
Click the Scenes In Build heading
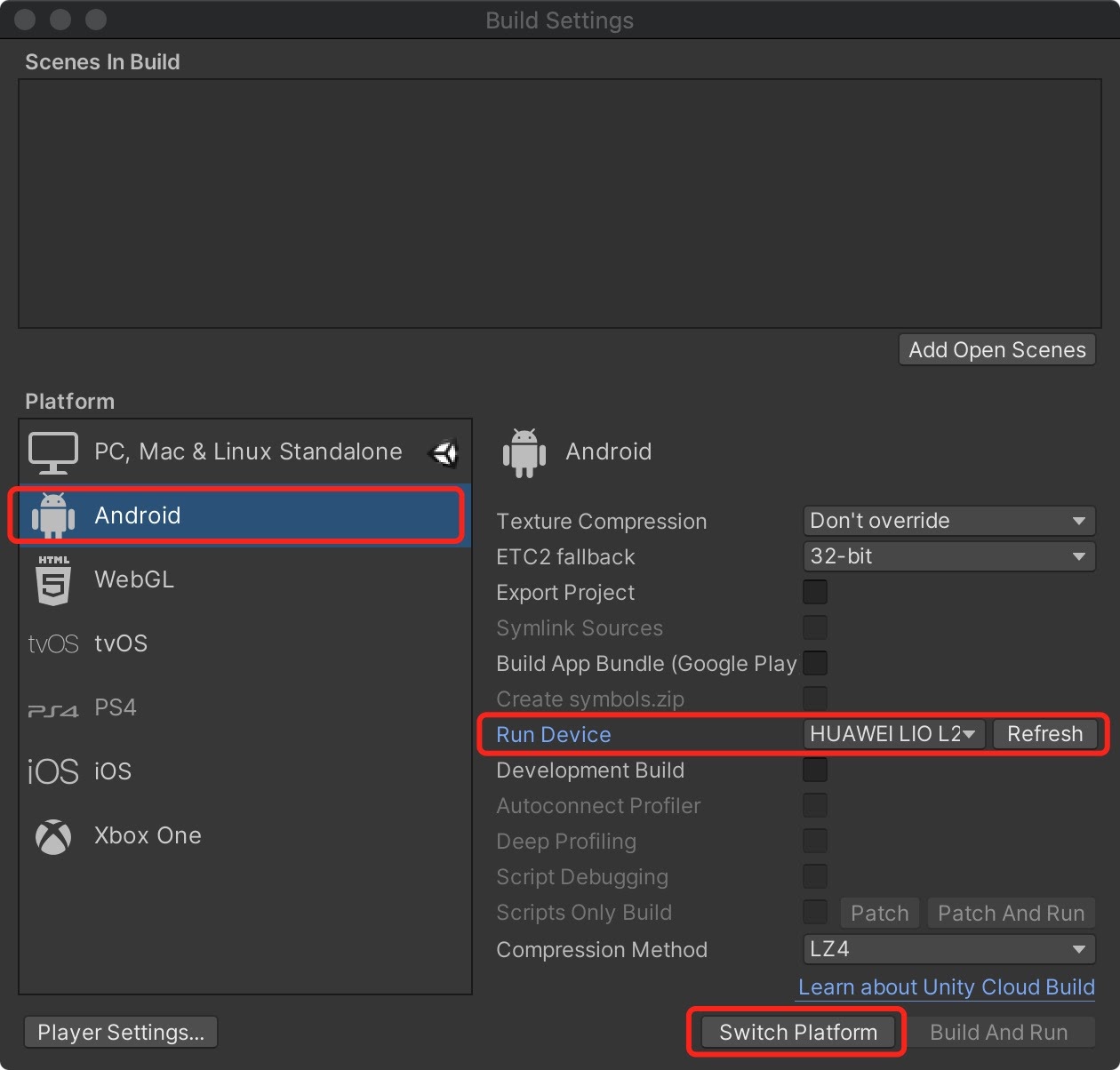click(102, 62)
